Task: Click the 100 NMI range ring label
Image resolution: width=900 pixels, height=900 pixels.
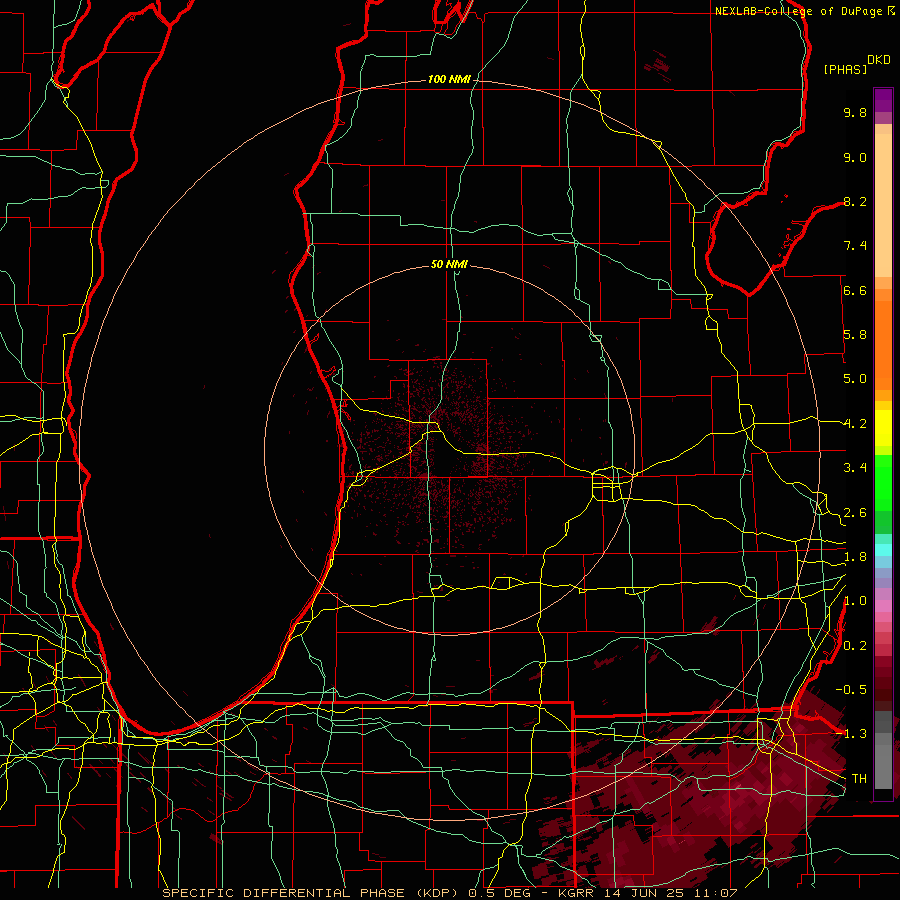Action: (449, 79)
